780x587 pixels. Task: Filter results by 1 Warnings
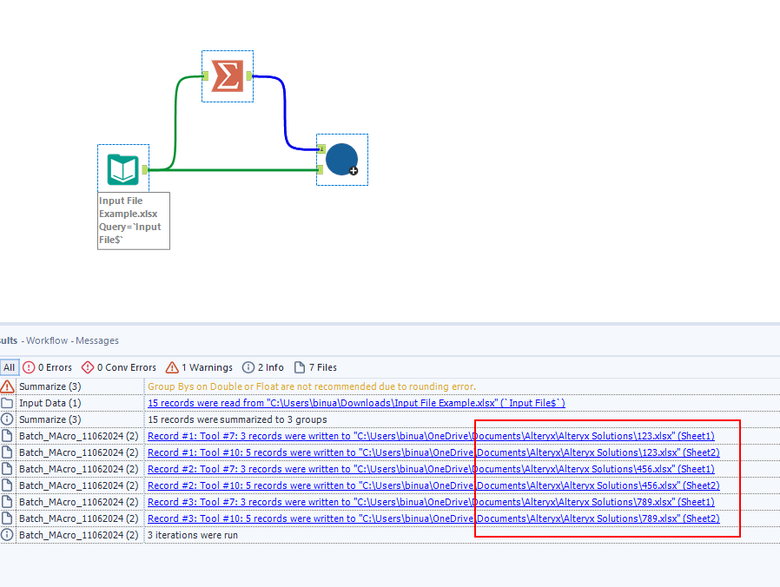click(x=199, y=368)
